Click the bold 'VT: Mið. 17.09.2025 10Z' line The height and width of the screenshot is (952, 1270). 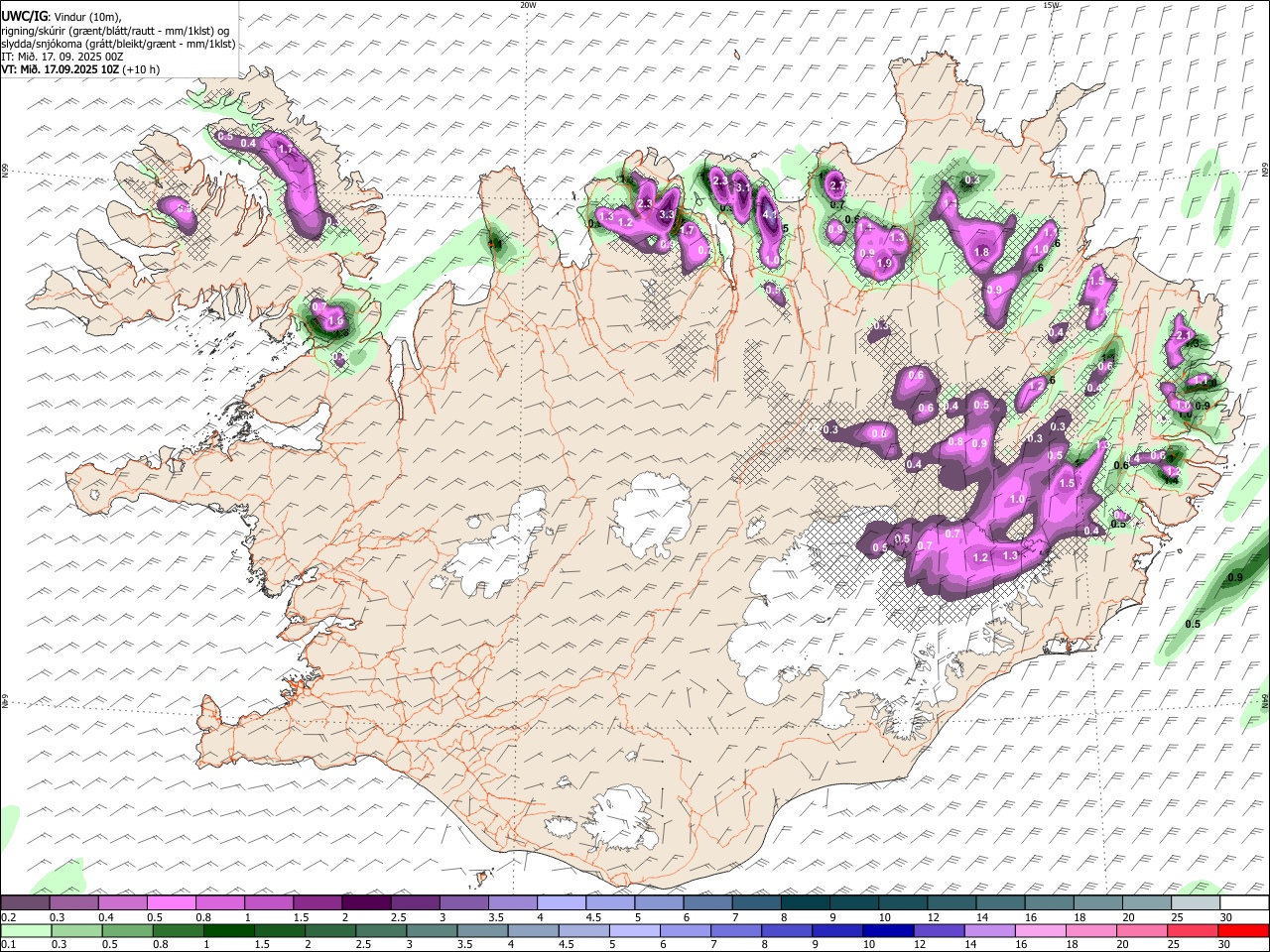[61, 69]
